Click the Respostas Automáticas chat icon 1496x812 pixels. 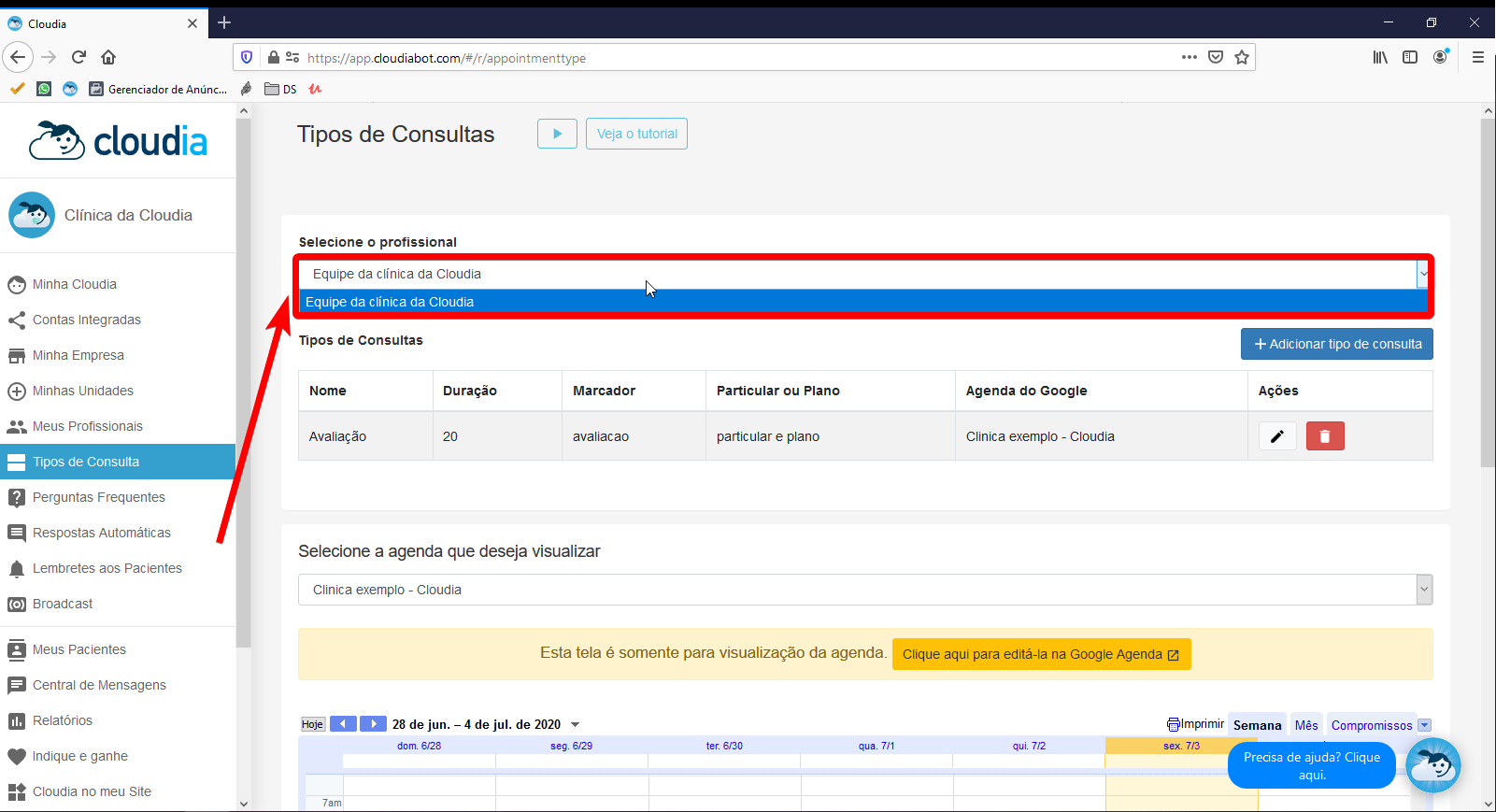[17, 533]
